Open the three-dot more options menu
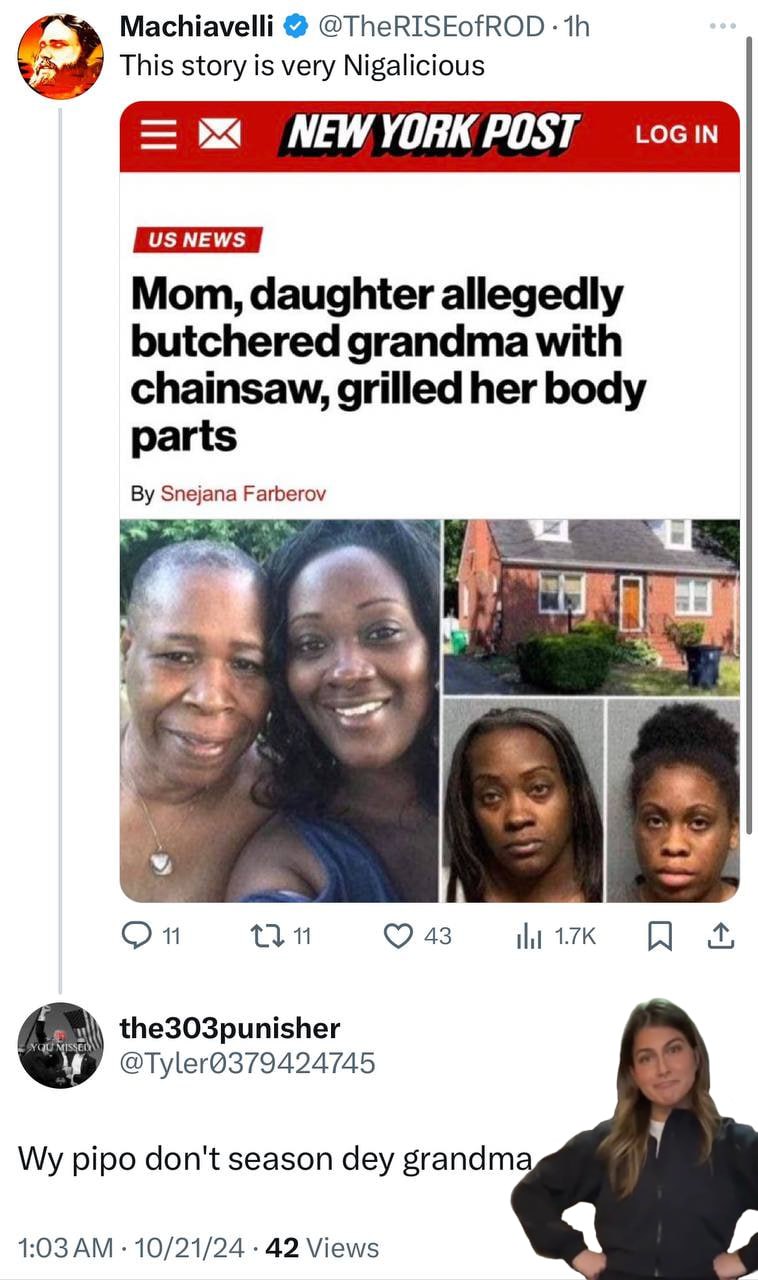Image resolution: width=758 pixels, height=1280 pixels. (x=722, y=25)
